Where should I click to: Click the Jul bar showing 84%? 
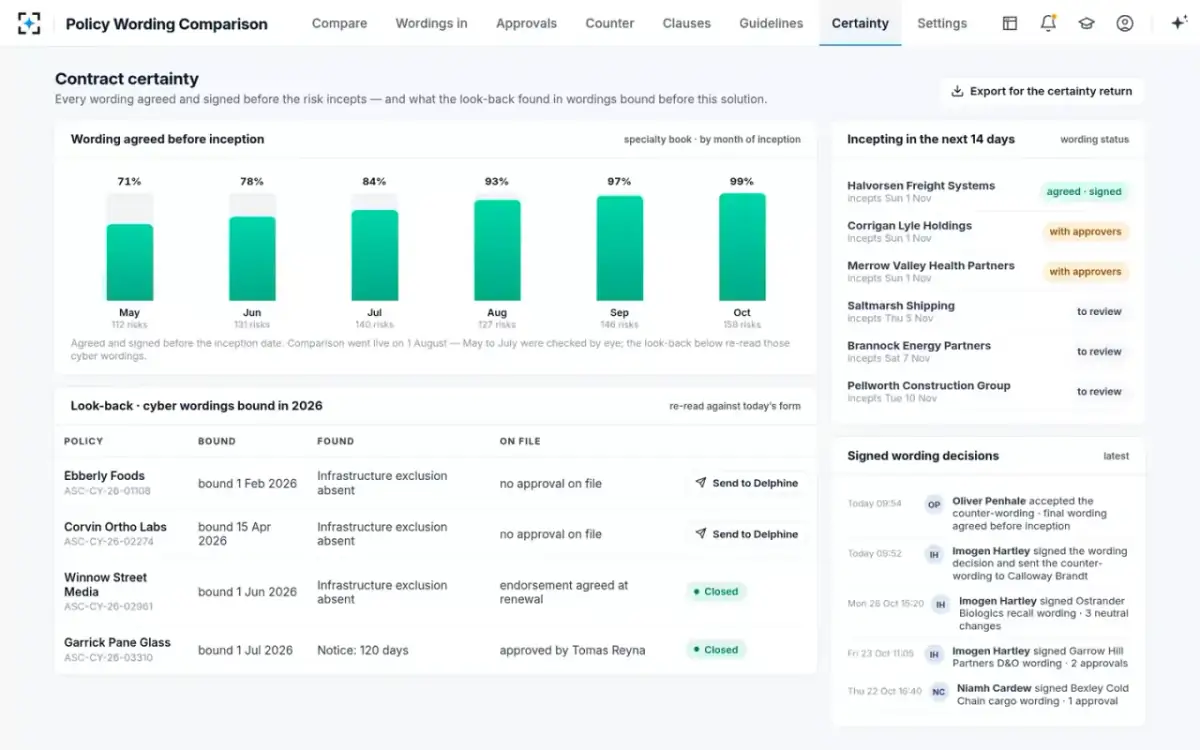(374, 255)
